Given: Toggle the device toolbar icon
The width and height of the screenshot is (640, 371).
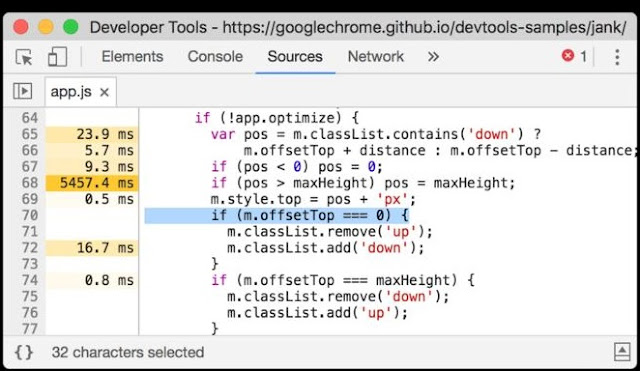Looking at the screenshot, I should 57,57.
